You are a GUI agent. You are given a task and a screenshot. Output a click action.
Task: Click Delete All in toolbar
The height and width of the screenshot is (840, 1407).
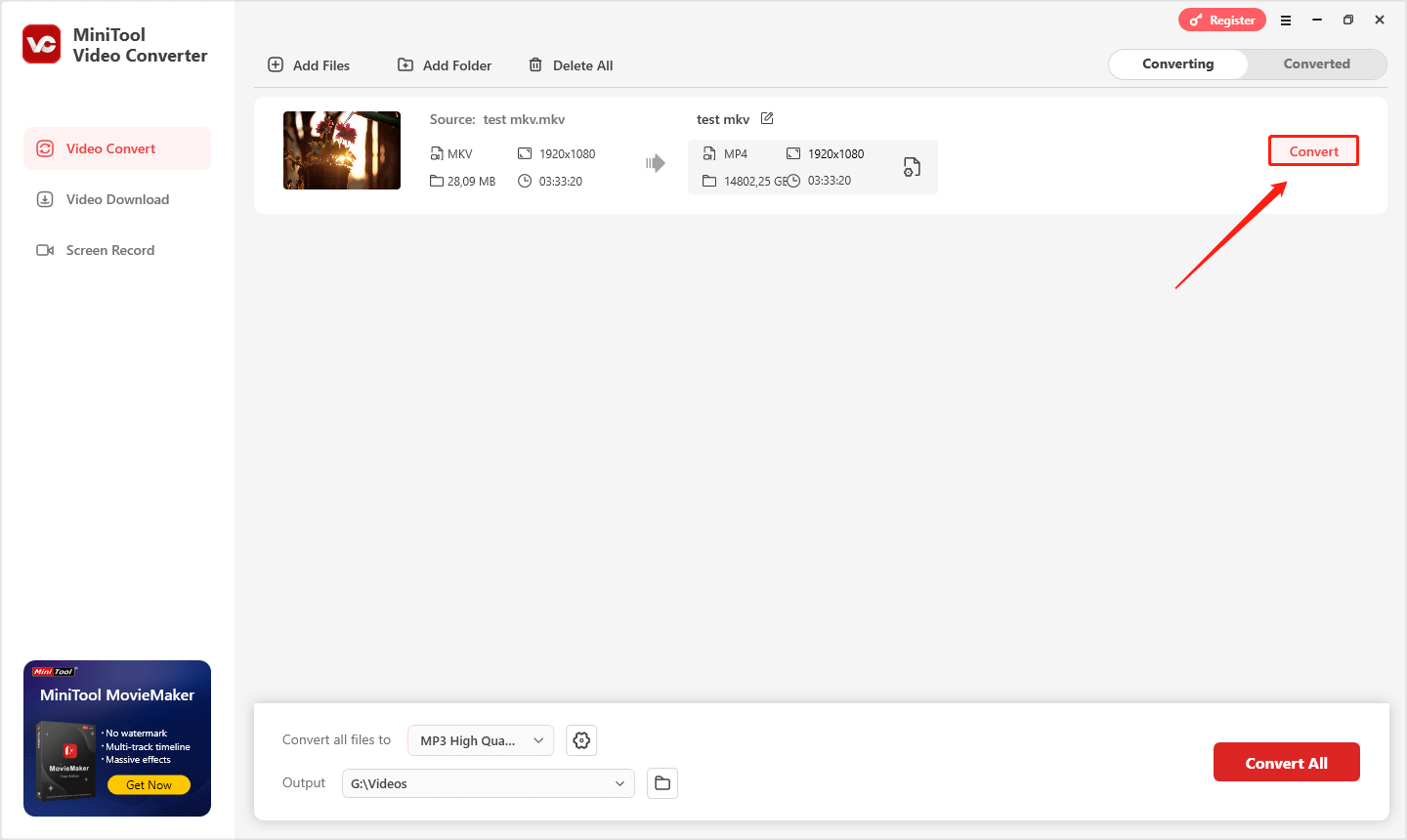click(x=571, y=65)
